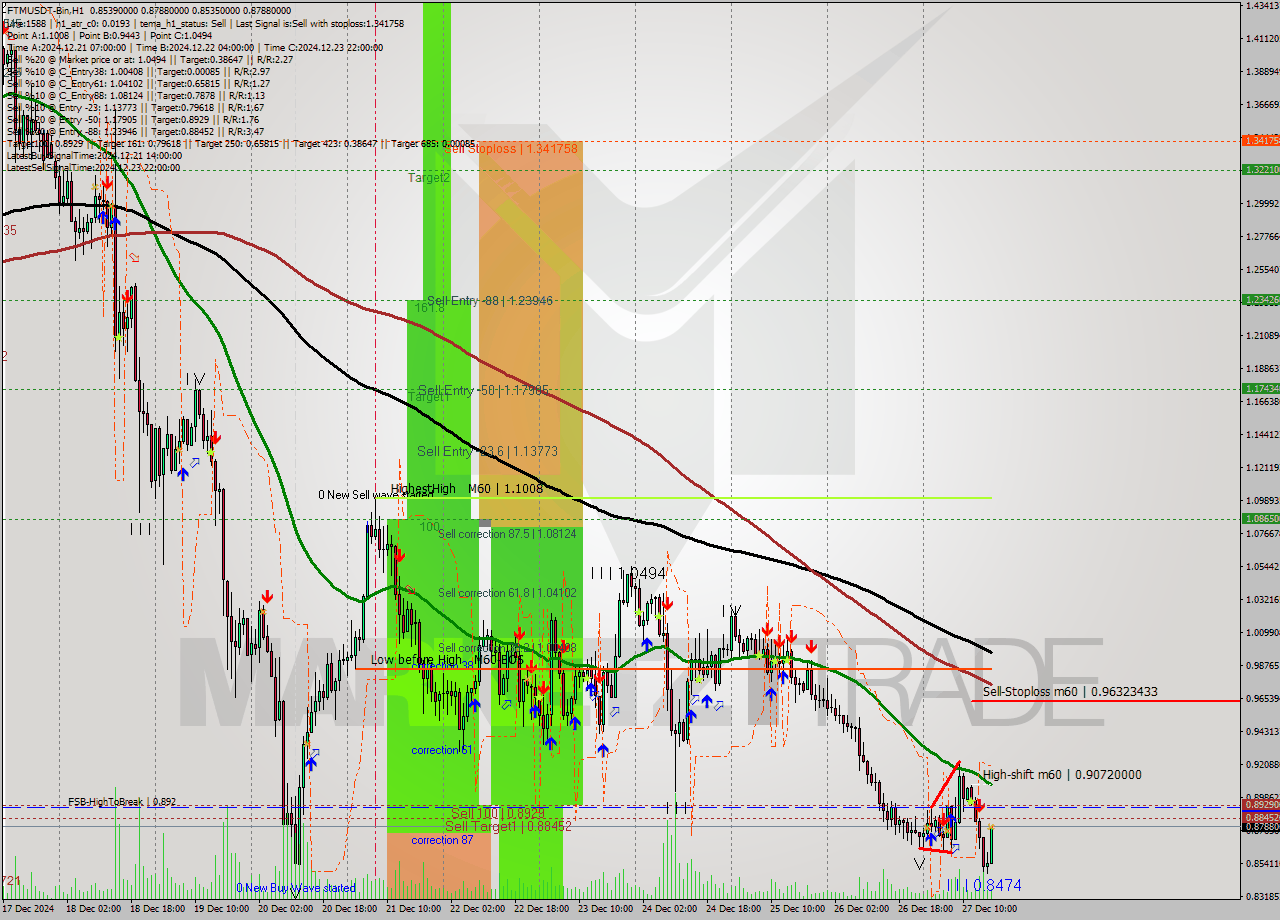The width and height of the screenshot is (1280, 920).
Task: Select the 'Target2' chart label
Action: click(428, 177)
